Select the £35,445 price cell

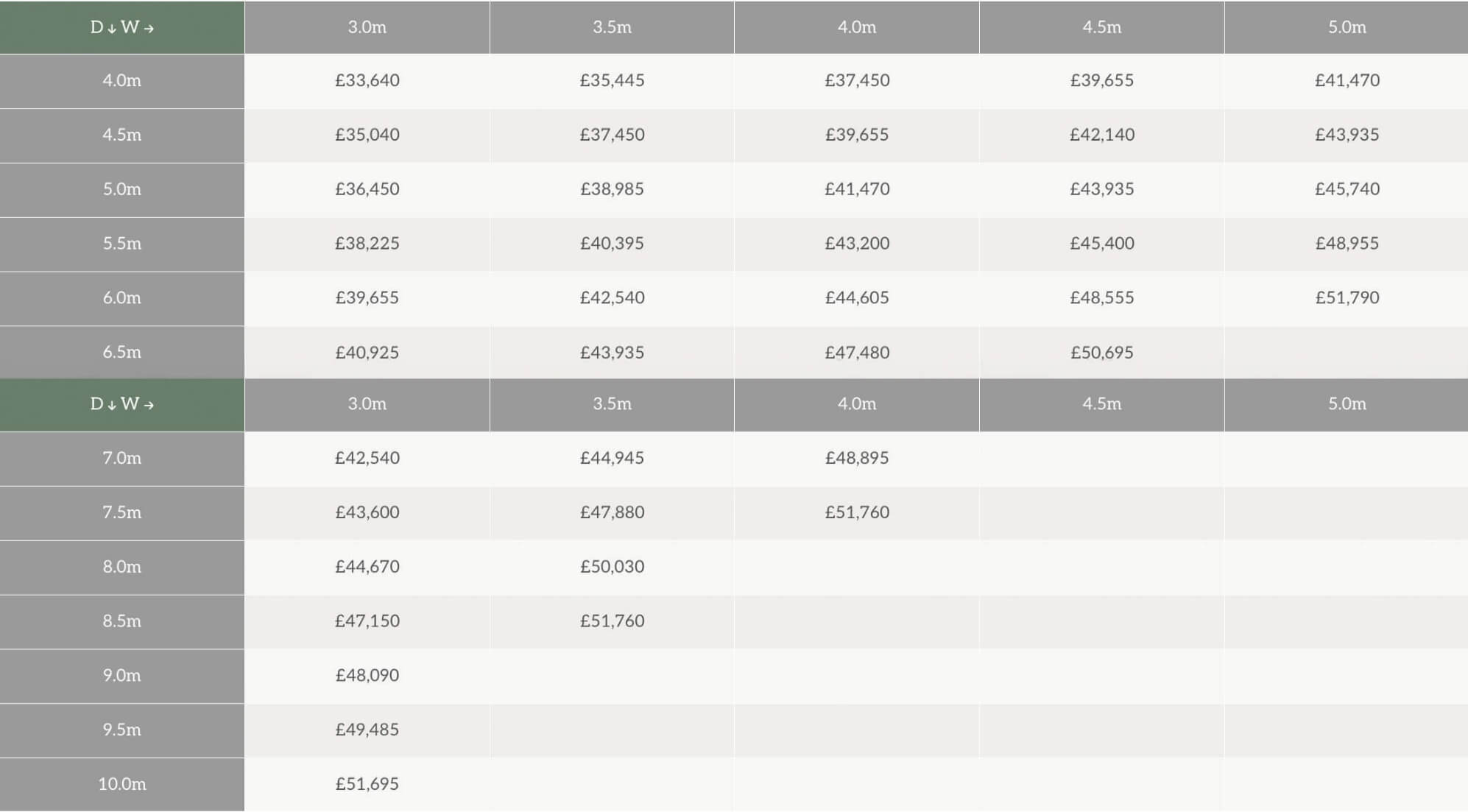click(x=612, y=80)
